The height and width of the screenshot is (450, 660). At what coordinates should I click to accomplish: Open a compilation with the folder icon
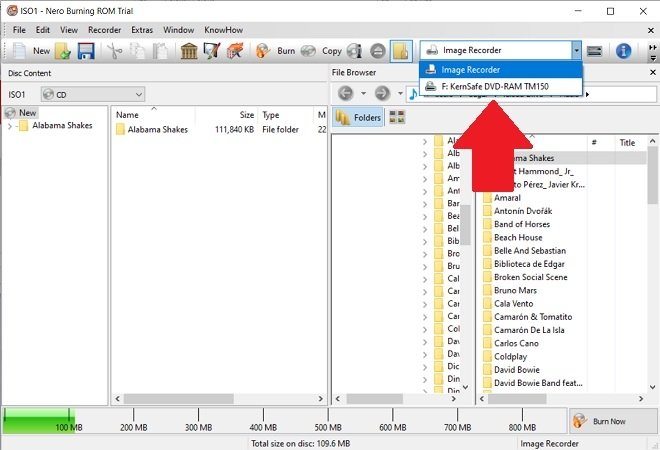[x=63, y=51]
